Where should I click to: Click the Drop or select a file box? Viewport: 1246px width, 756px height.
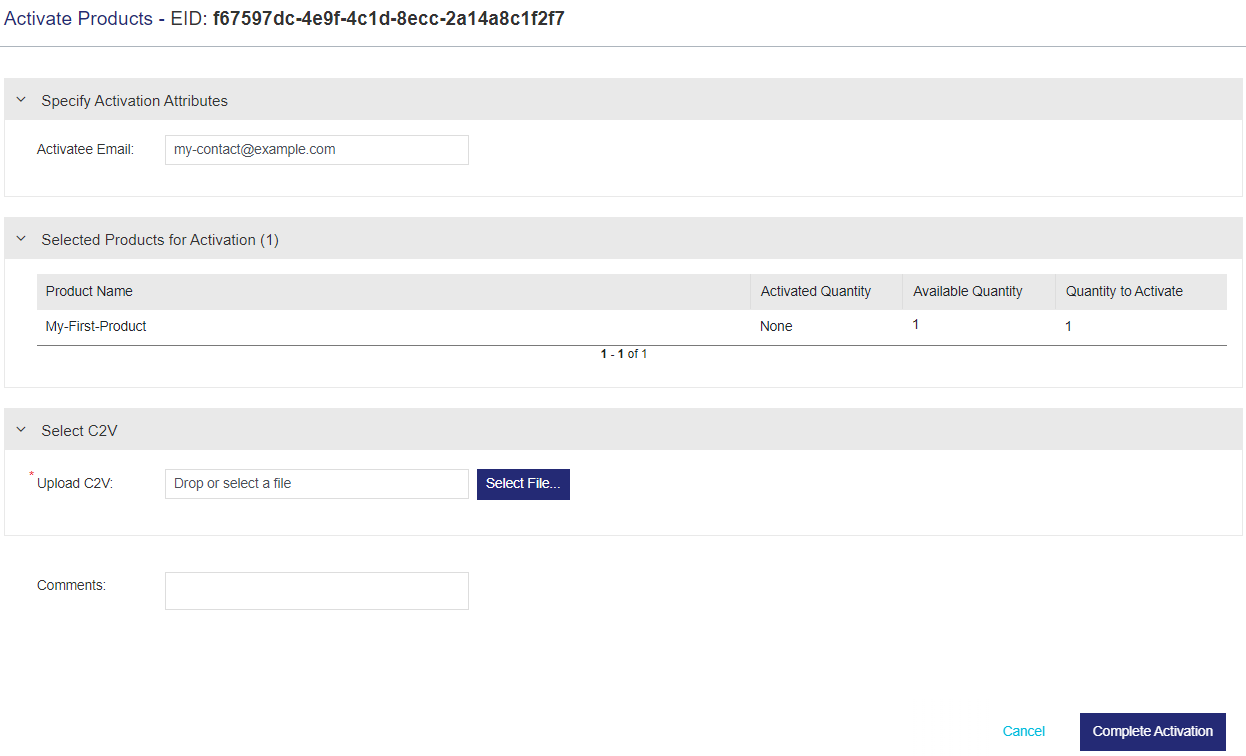[x=317, y=484]
